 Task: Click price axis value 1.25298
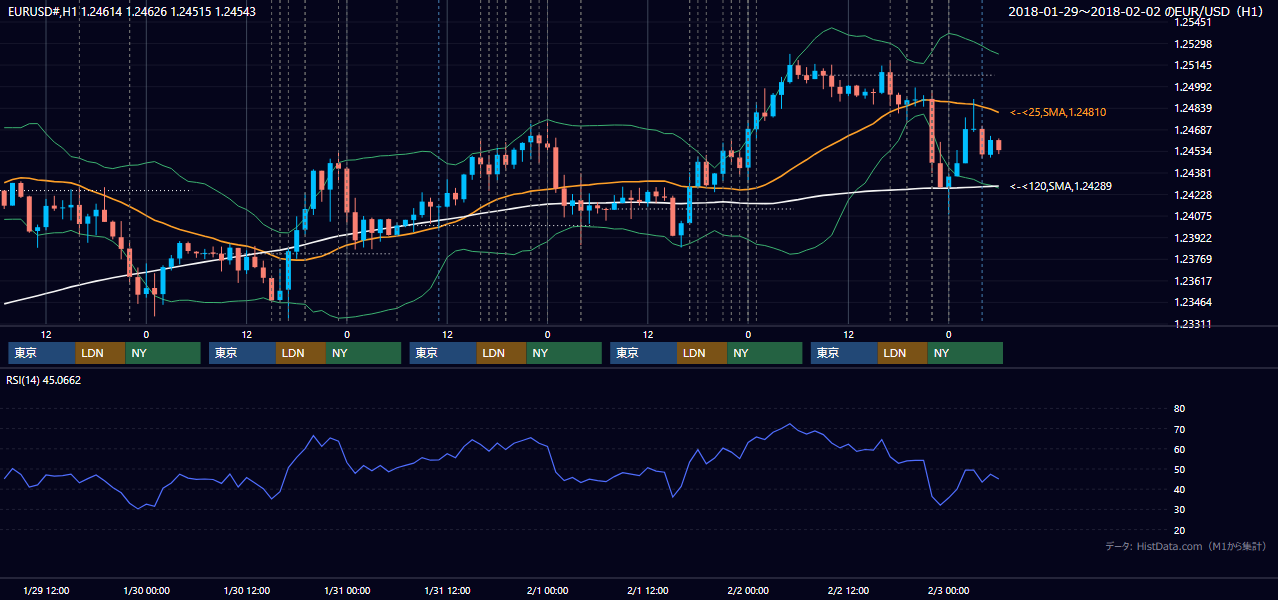coord(1193,44)
